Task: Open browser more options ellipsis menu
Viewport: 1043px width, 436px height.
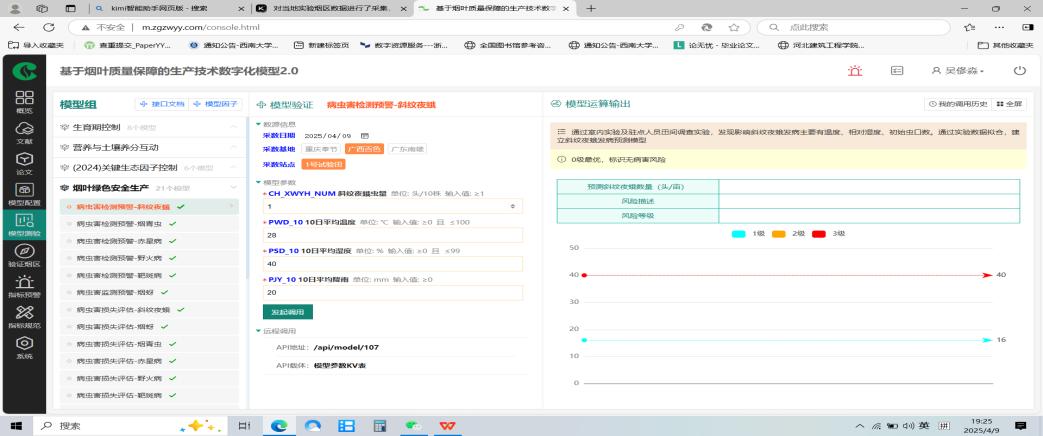Action: pos(999,27)
